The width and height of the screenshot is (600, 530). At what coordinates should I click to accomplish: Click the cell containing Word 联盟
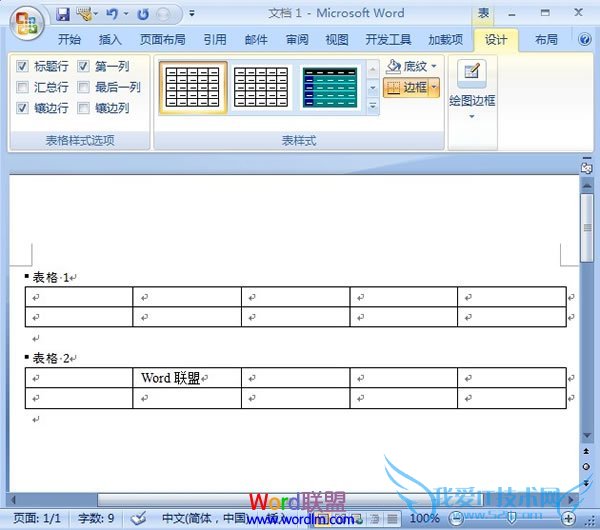[x=187, y=378]
